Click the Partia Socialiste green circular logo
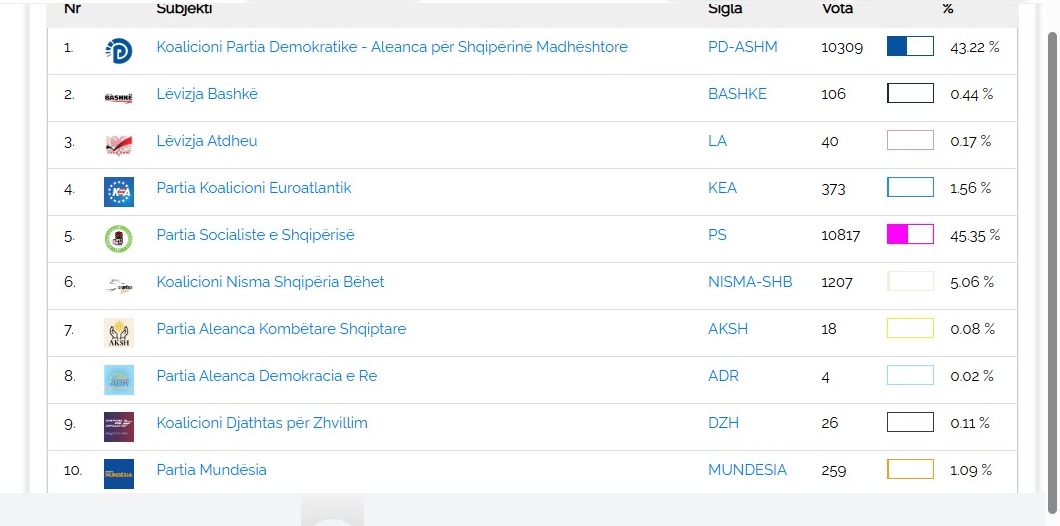 pos(119,239)
